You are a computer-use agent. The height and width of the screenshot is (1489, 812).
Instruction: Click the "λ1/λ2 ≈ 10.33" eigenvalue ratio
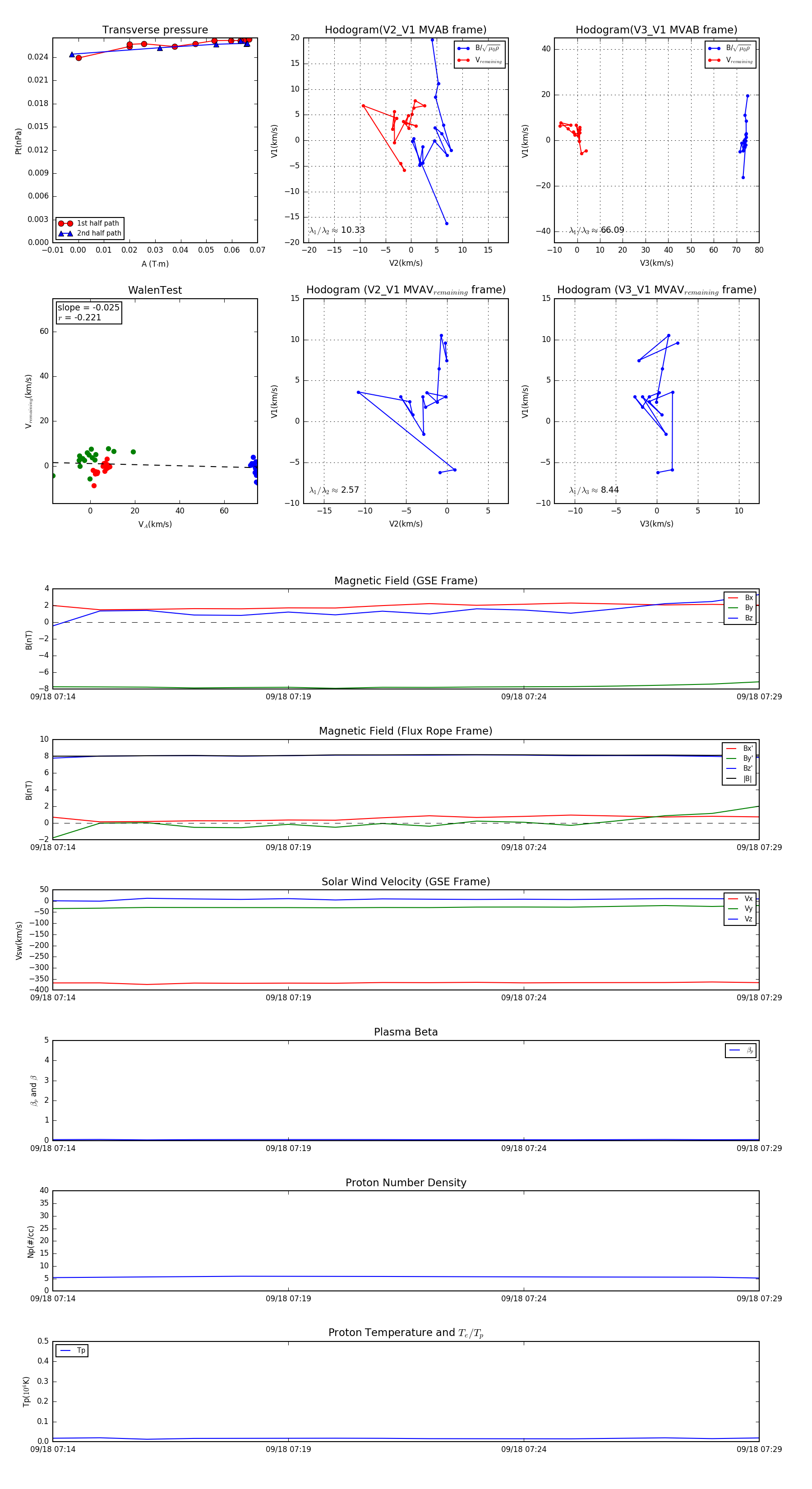337,230
